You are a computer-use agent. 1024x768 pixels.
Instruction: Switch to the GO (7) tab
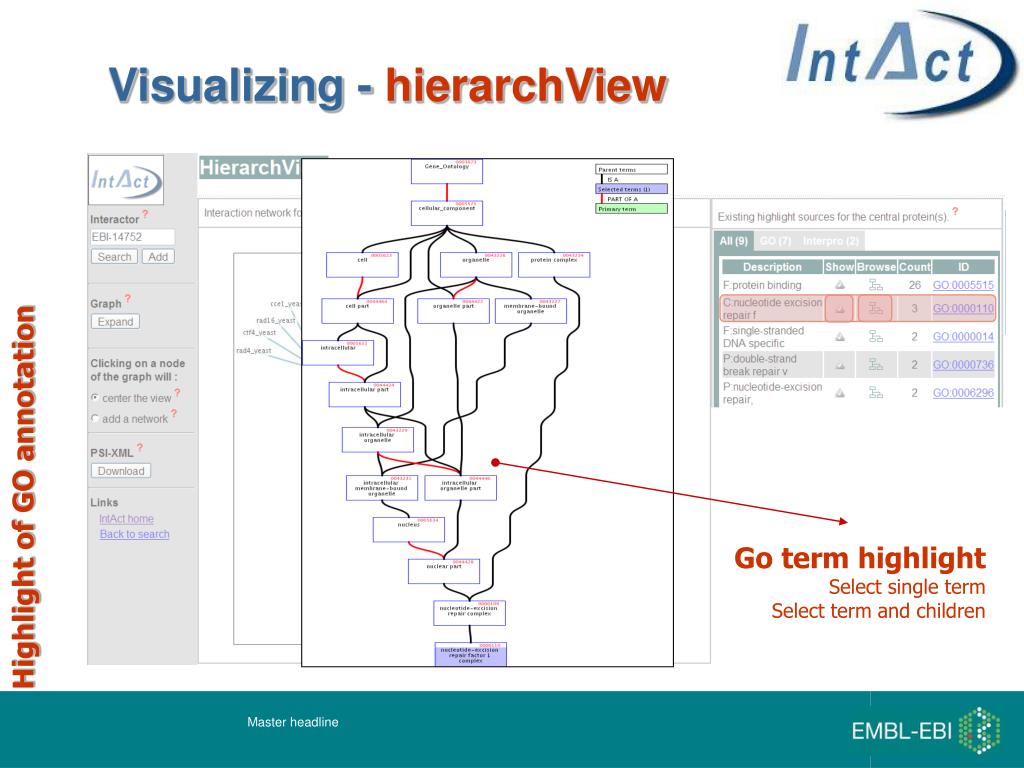click(776, 241)
